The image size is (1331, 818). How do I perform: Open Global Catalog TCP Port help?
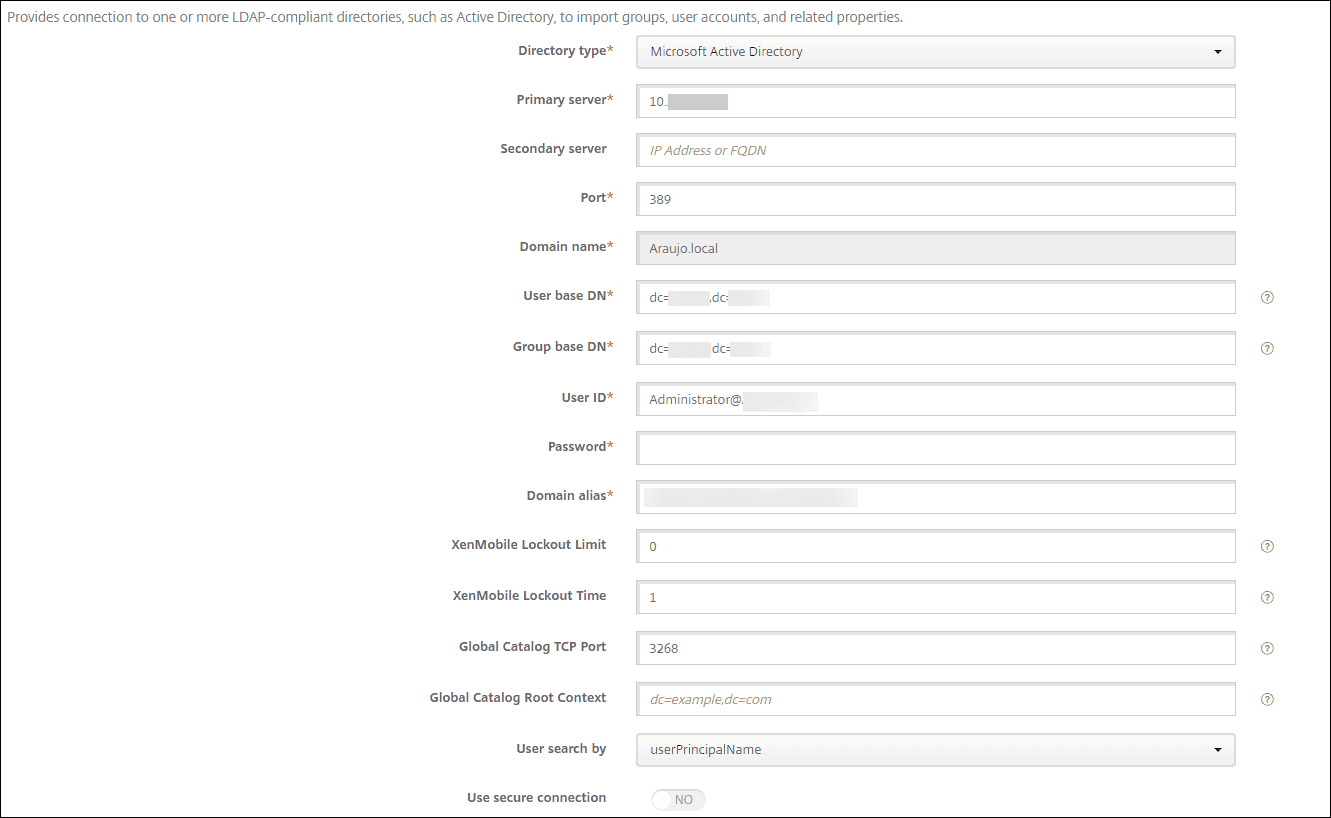click(x=1267, y=647)
